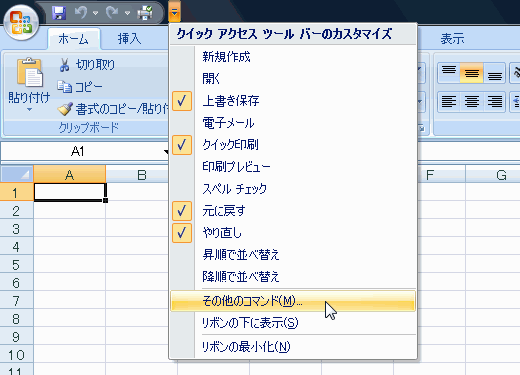The height and width of the screenshot is (375, 520).
Task: Click the Redo arrow icon
Action: [x=112, y=13]
